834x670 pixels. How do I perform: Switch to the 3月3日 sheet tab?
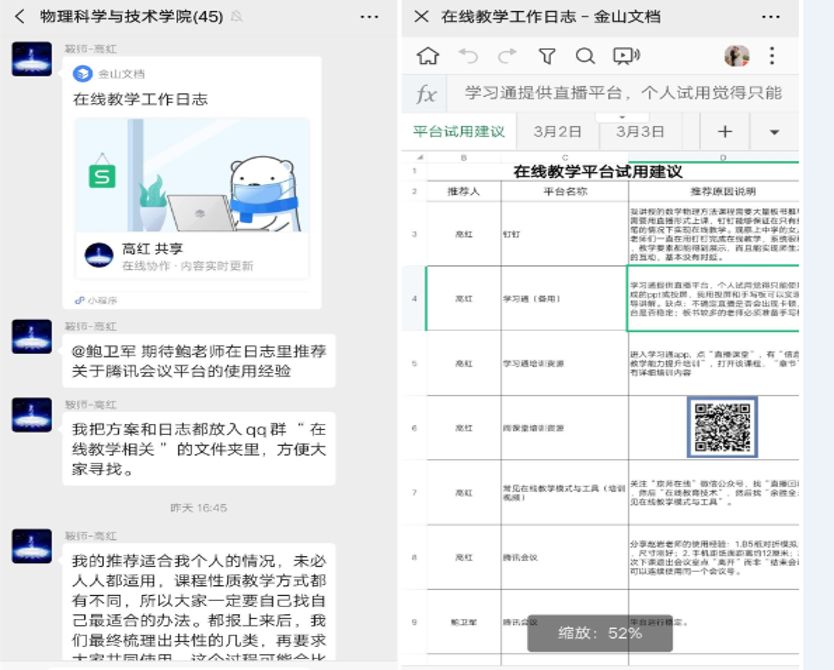pos(640,132)
